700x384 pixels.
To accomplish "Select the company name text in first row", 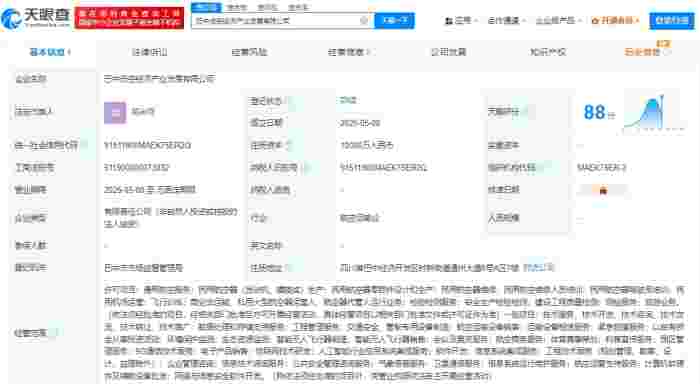I will 159,79.
